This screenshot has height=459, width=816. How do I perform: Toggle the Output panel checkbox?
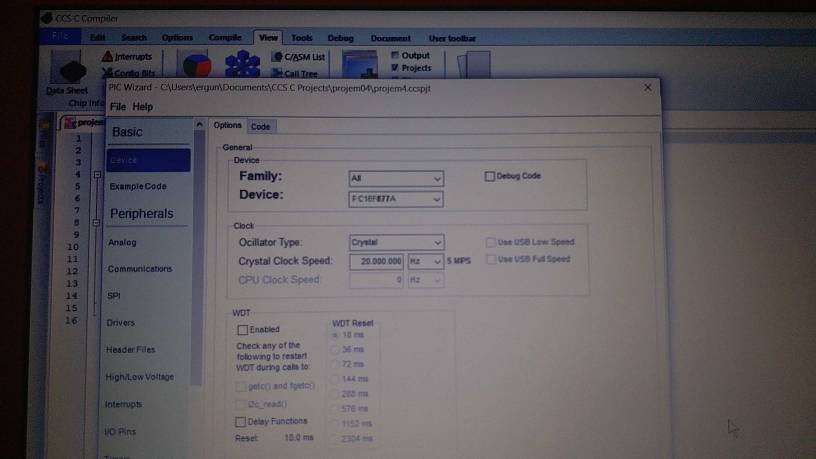pos(395,55)
